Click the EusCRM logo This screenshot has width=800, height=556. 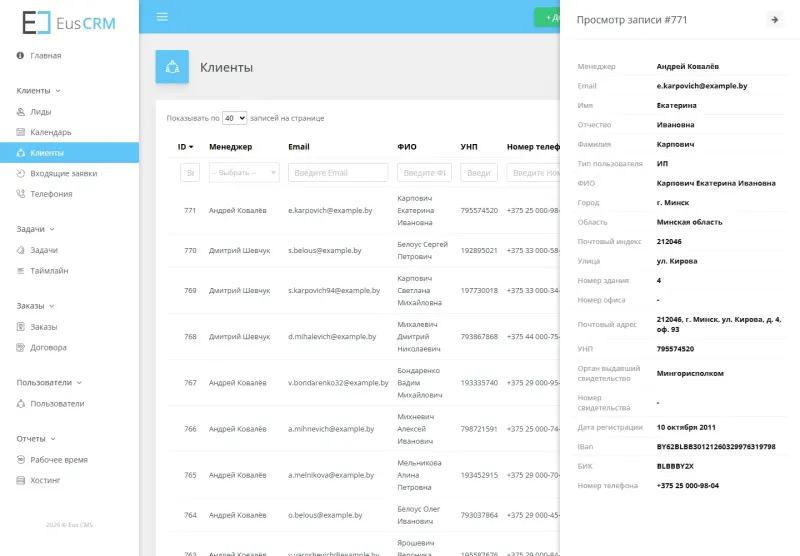(69, 22)
